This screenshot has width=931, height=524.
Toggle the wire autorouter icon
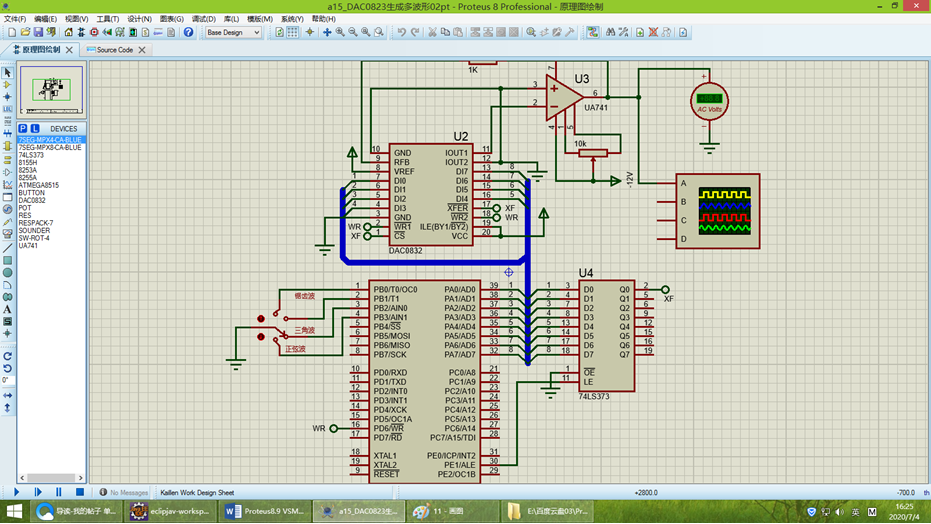[593, 33]
